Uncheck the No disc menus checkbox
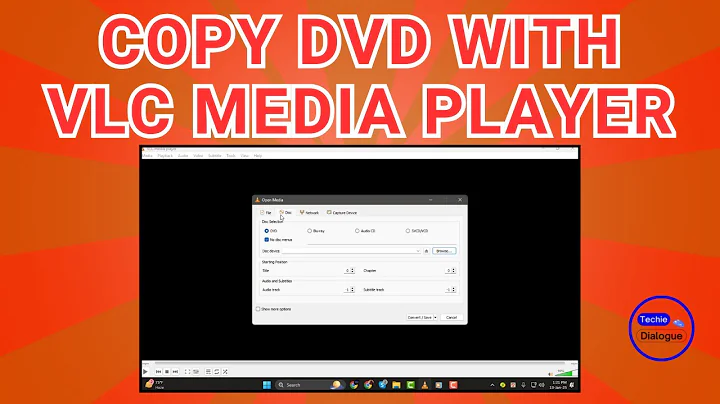The height and width of the screenshot is (404, 720). [266, 240]
